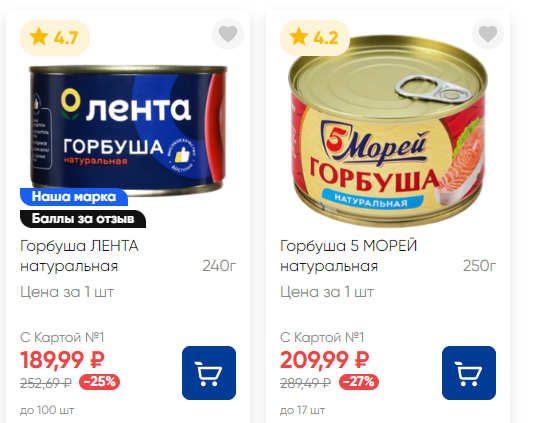547x423 pixels.
Task: Add Горбуша ЛЕНТА to cart
Action: click(209, 373)
